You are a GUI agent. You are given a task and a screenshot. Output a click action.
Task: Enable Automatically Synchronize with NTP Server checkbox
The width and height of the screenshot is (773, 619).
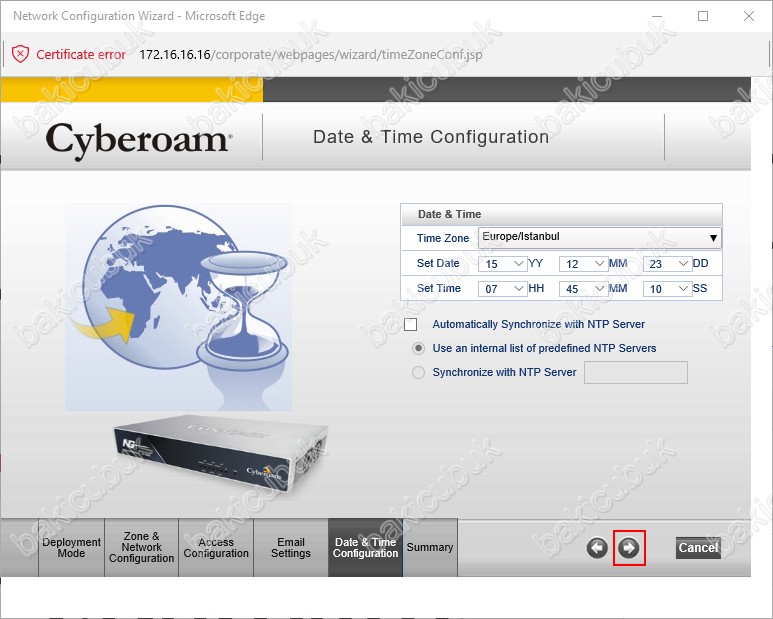410,324
